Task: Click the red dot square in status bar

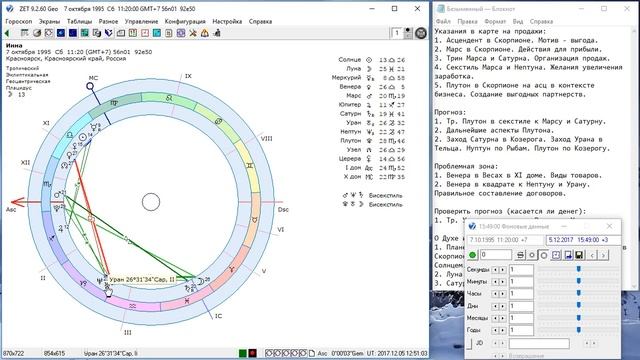Action: (x=253, y=353)
